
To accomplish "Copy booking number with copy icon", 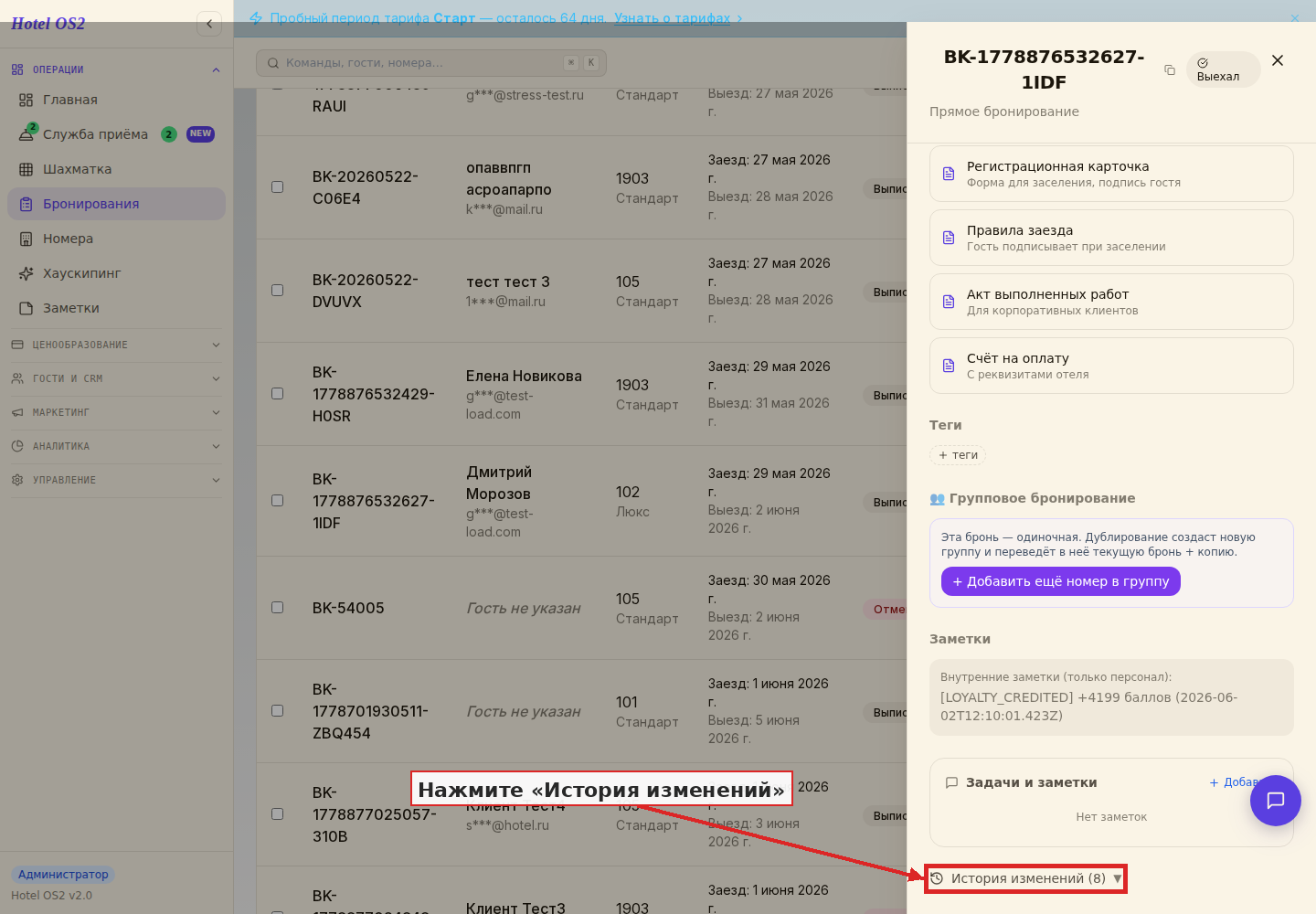I will pyautogui.click(x=1170, y=69).
